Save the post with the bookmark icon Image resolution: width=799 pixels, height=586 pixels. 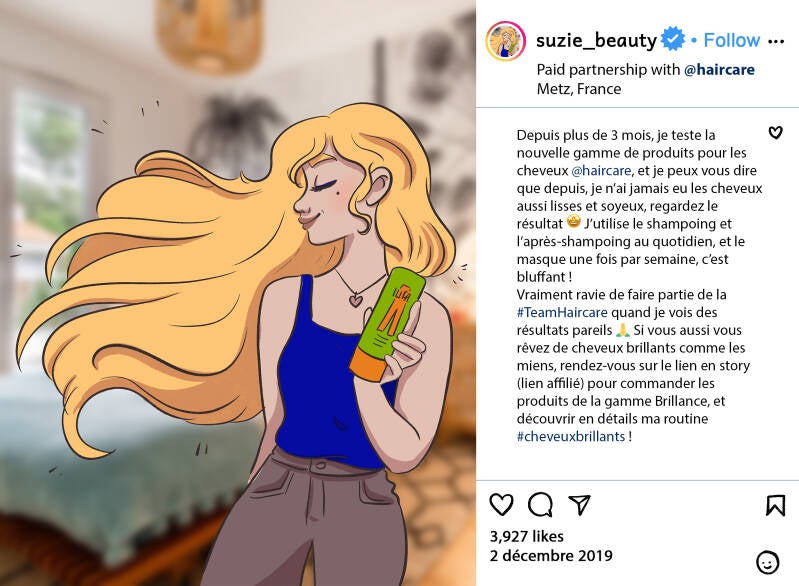[x=775, y=505]
